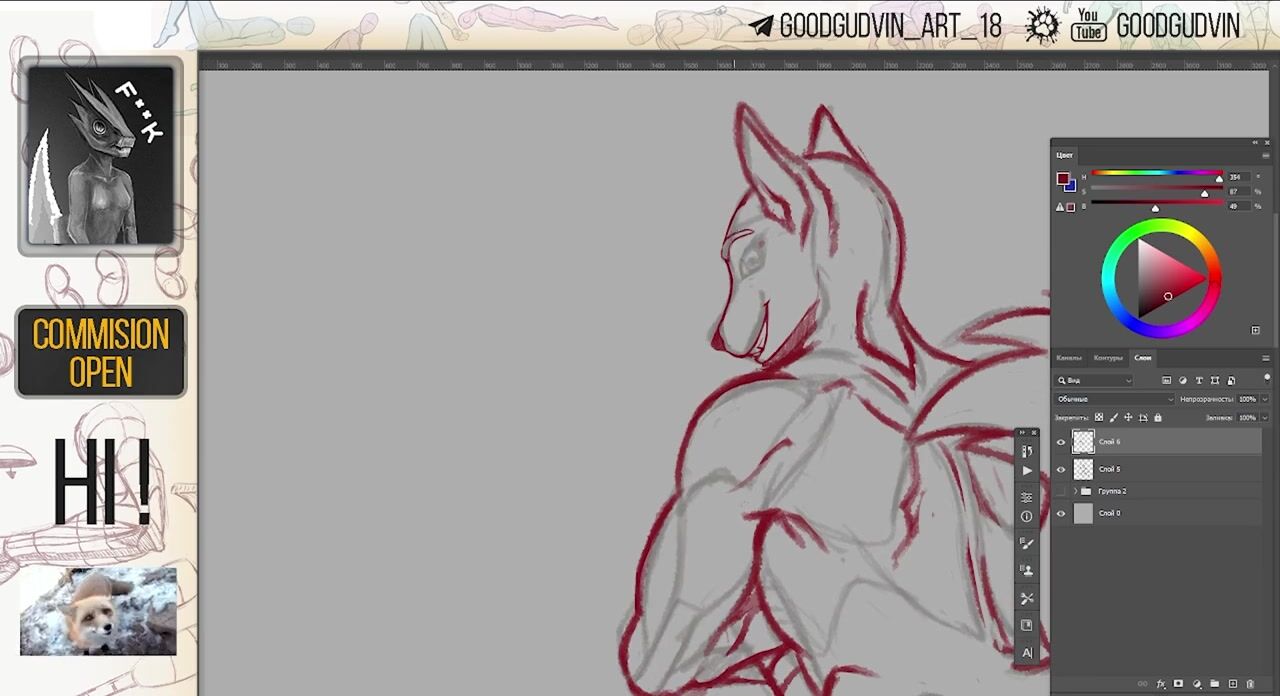Screen dimensions: 1280x696
Task: Hide layer Слой 6 via eye icon
Action: point(1061,442)
